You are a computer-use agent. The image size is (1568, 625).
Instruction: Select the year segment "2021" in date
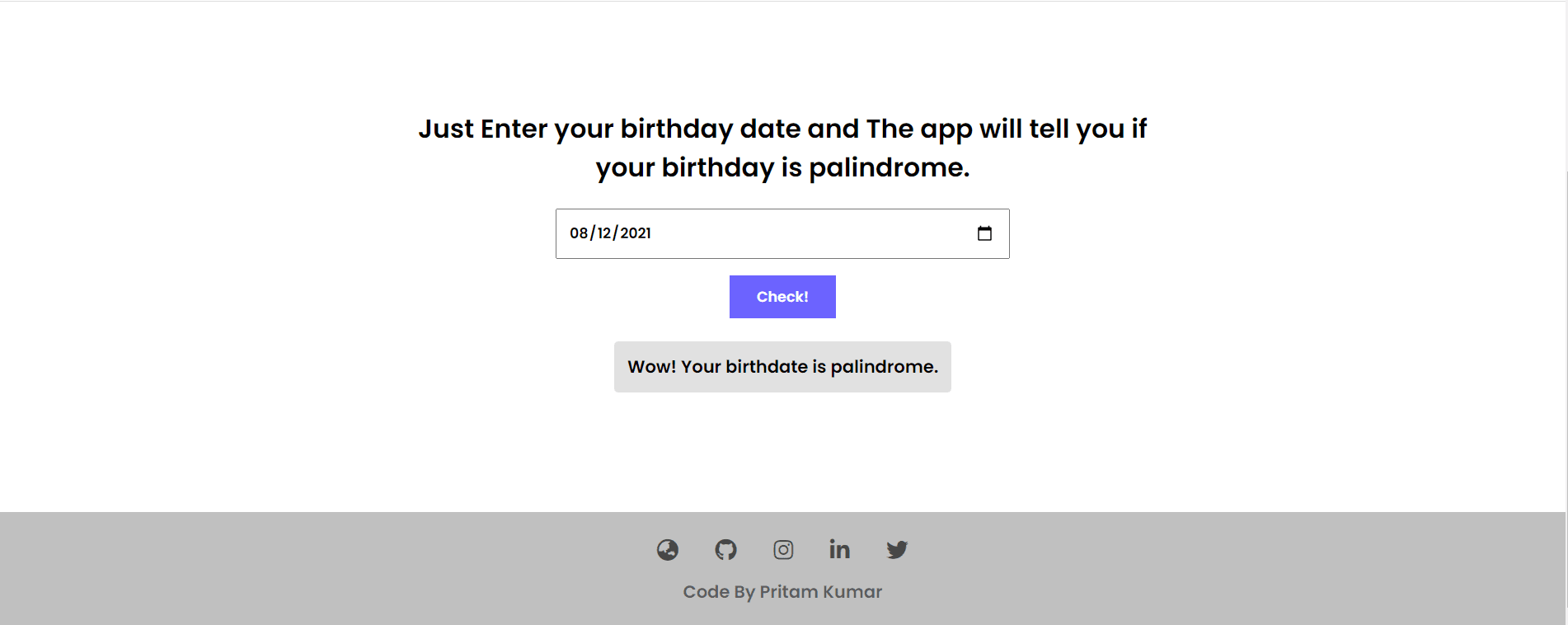636,233
